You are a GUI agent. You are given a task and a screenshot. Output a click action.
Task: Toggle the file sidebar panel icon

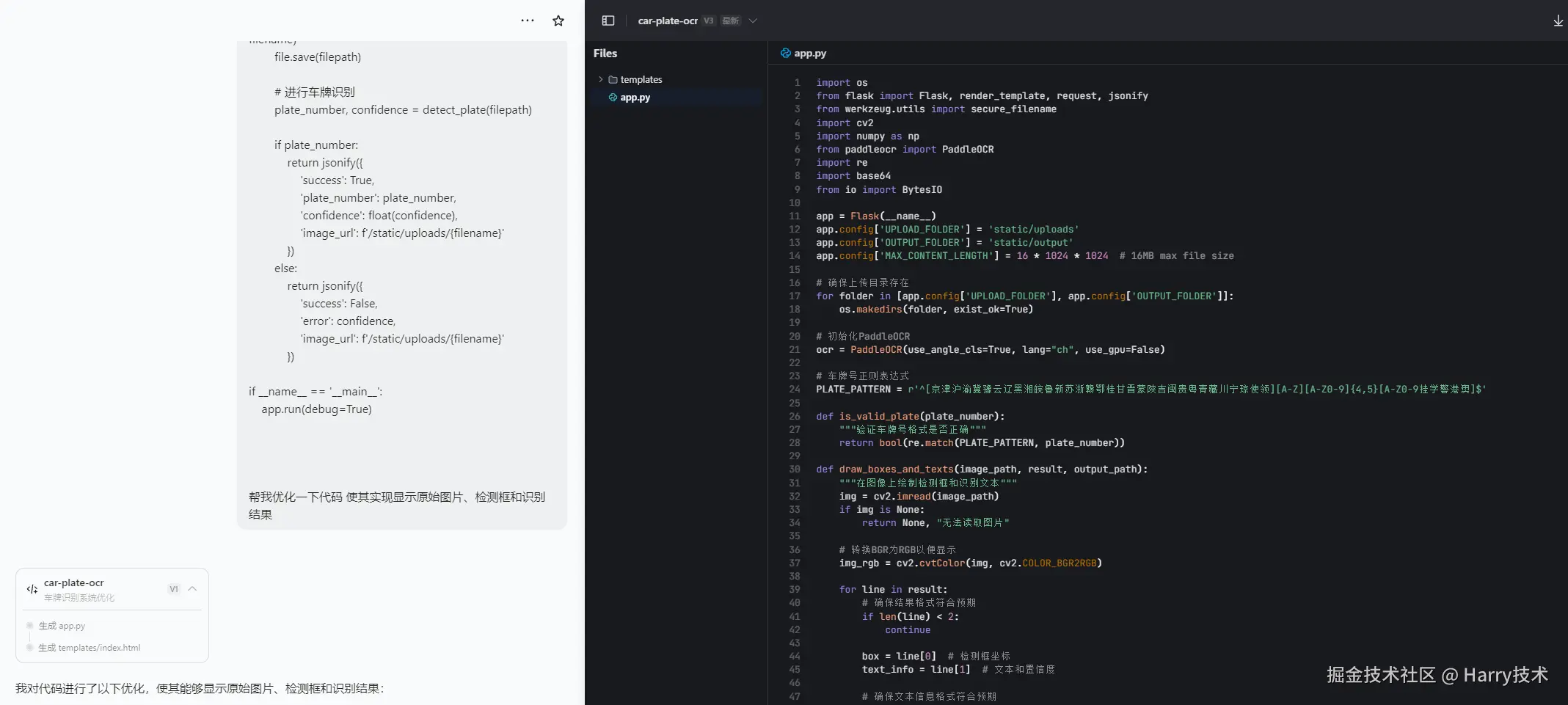click(608, 21)
